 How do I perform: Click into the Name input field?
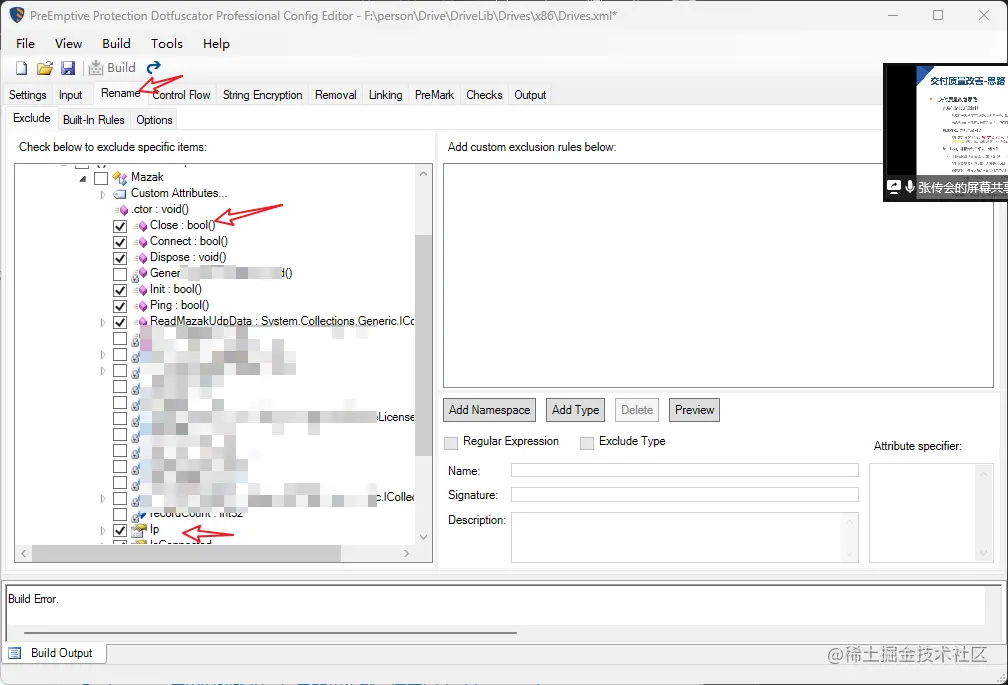(685, 470)
